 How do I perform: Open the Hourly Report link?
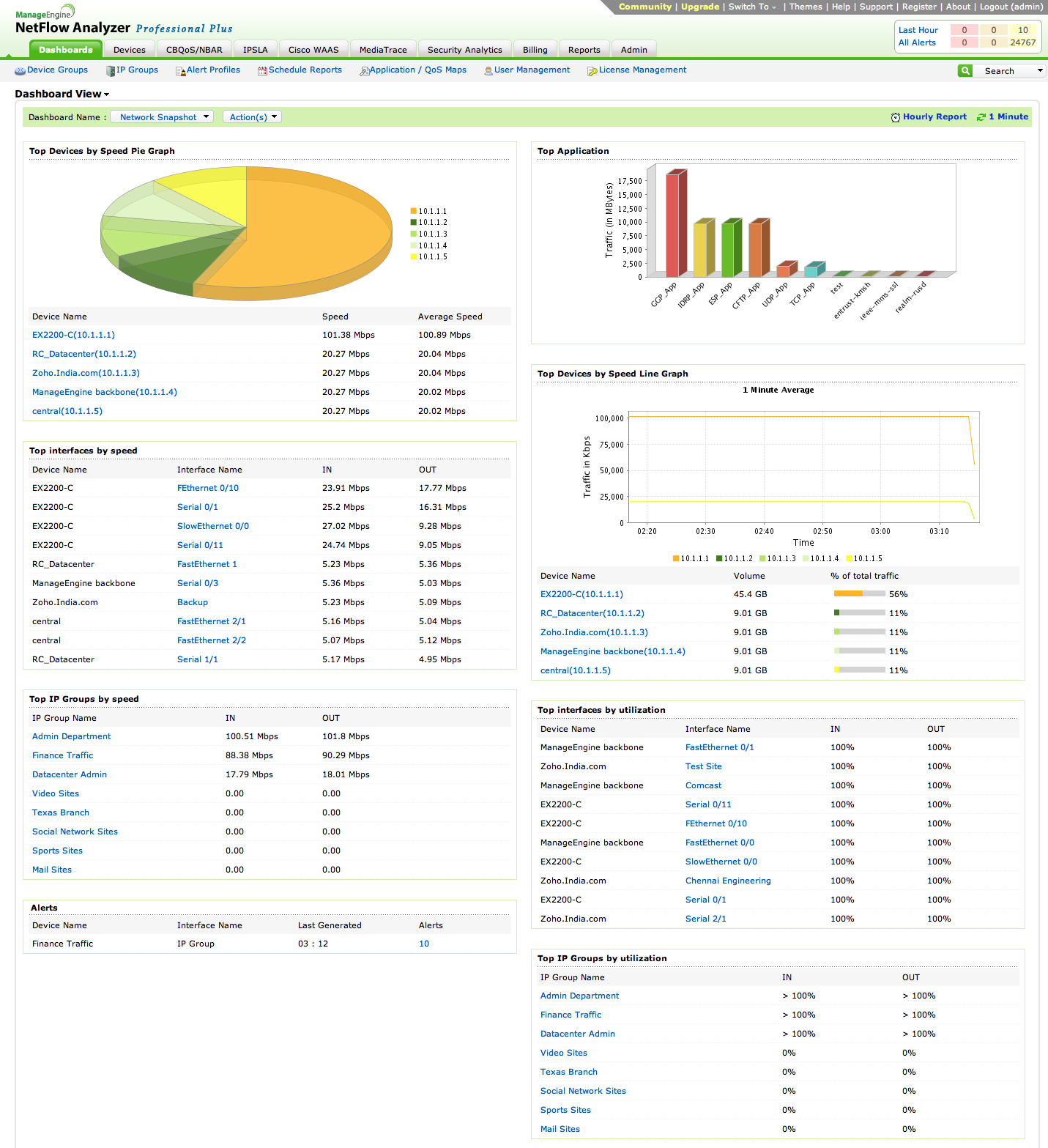(x=934, y=116)
